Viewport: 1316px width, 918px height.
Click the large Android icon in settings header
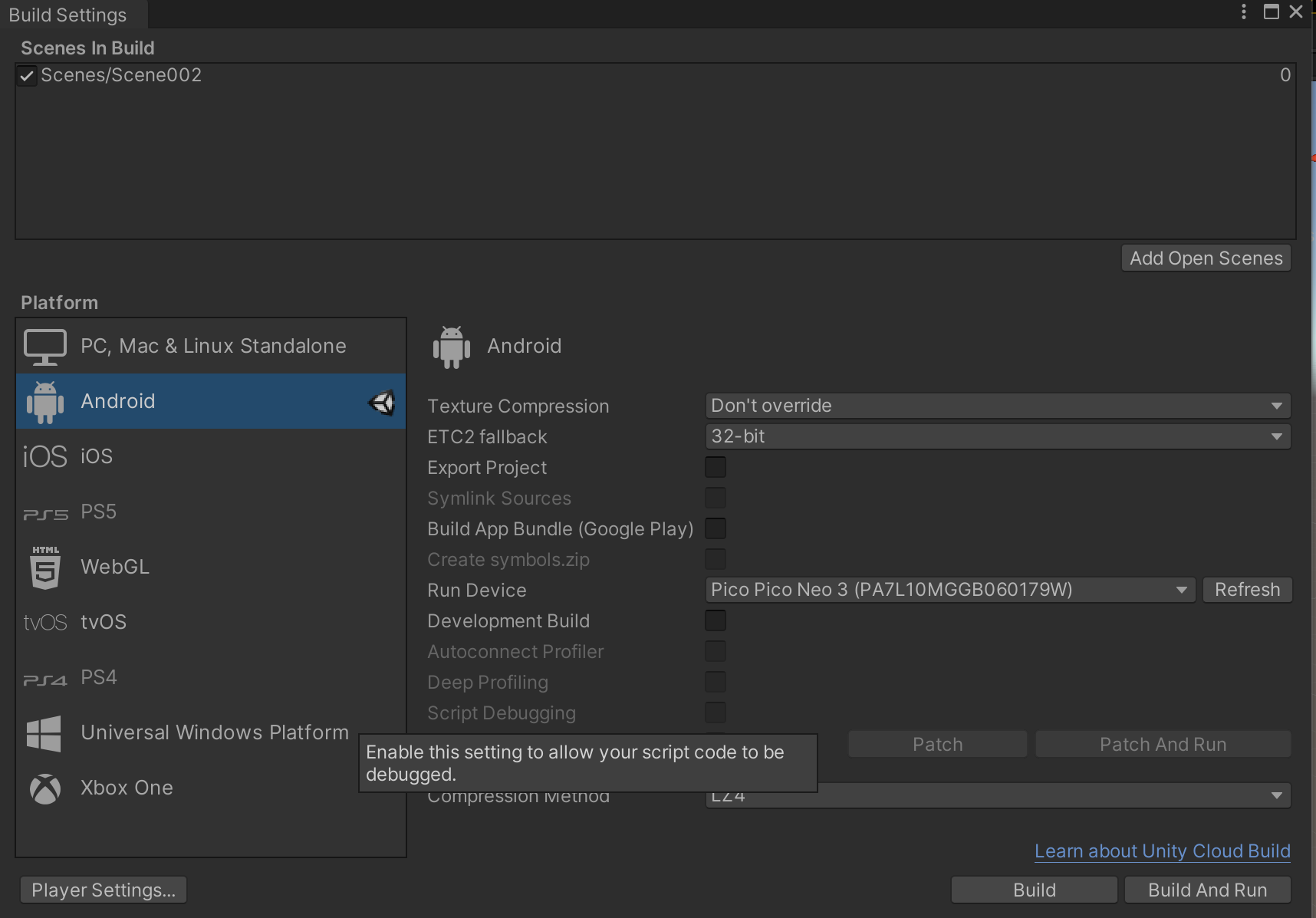pyautogui.click(x=452, y=347)
